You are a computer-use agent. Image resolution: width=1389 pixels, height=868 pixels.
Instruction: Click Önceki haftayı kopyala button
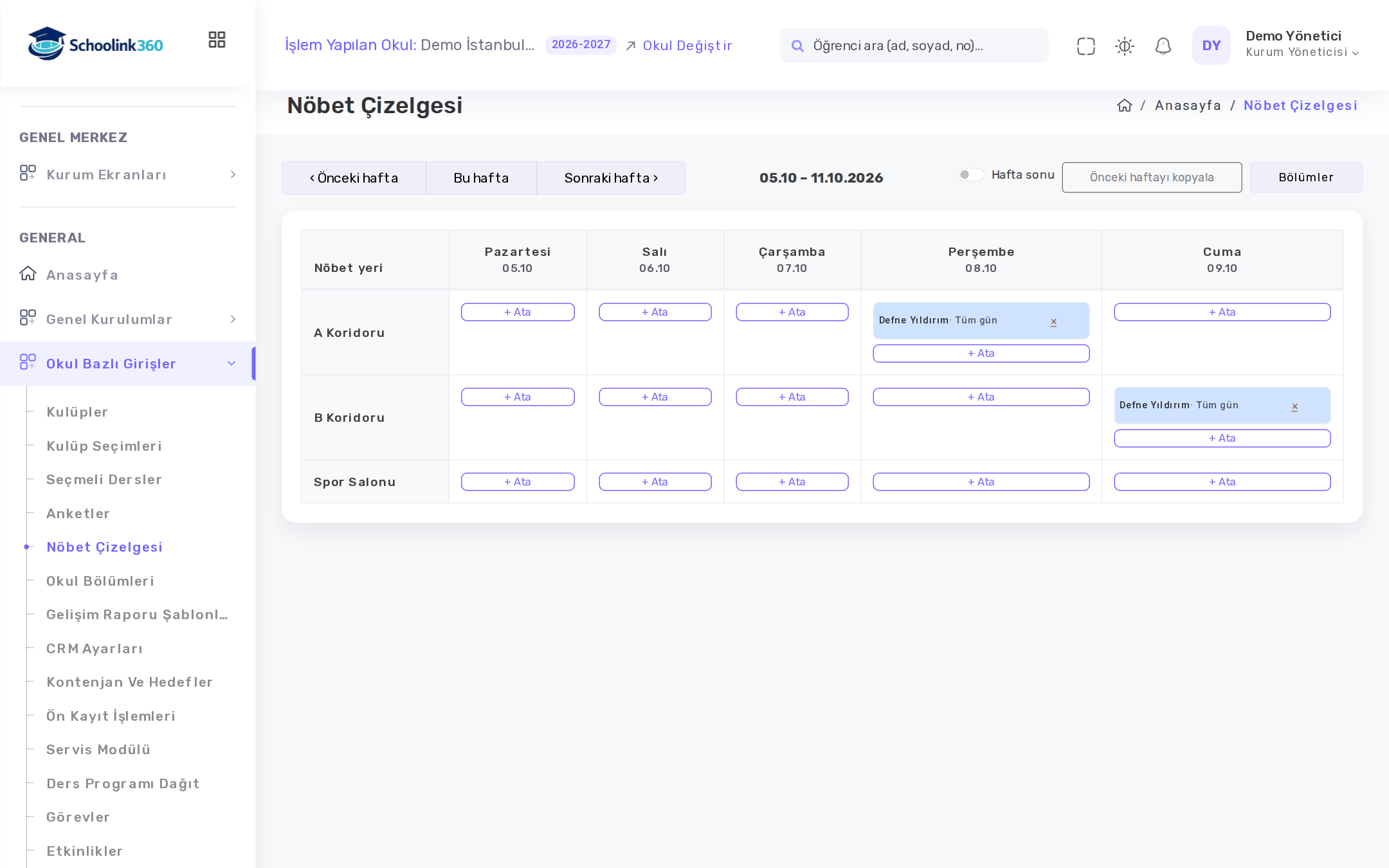1152,177
